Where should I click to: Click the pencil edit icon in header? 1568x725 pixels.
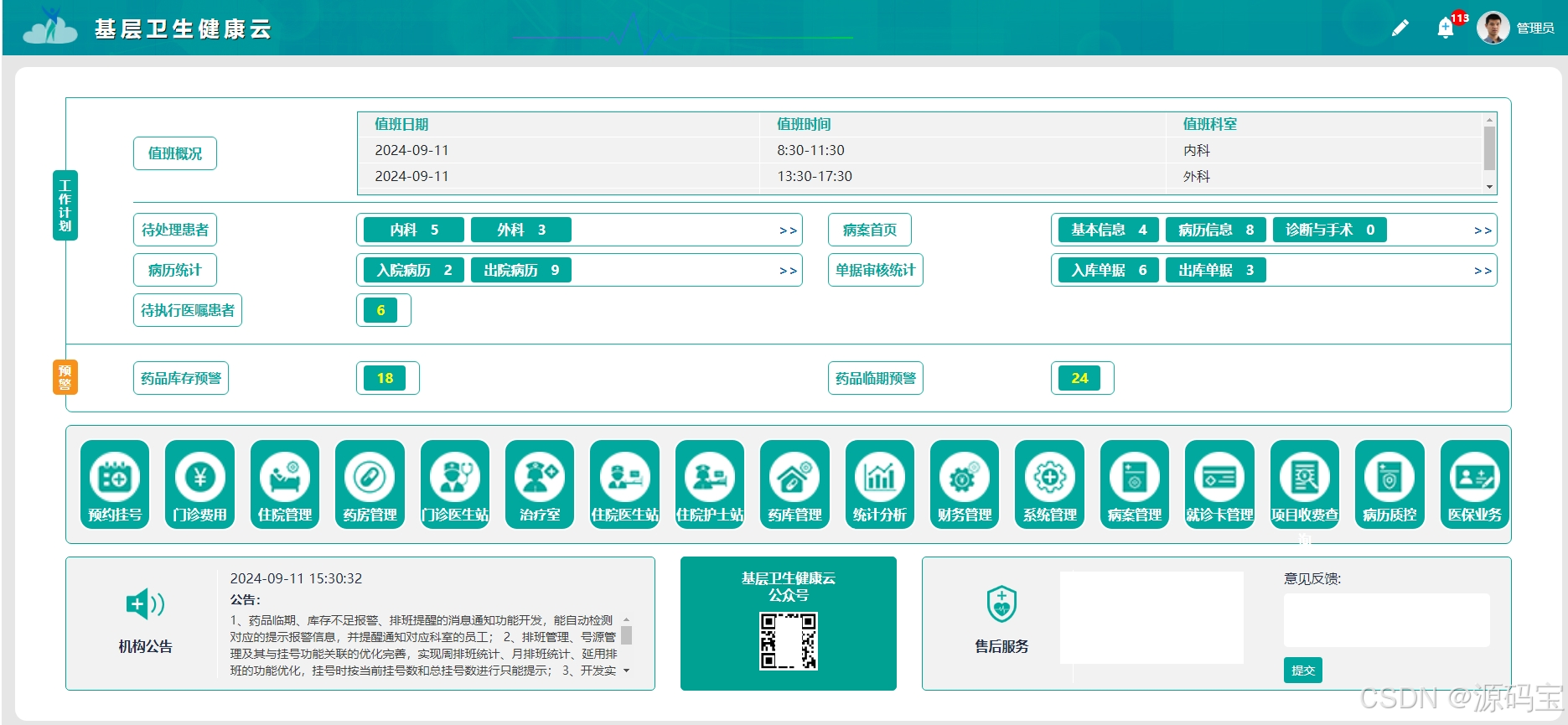tap(1400, 28)
